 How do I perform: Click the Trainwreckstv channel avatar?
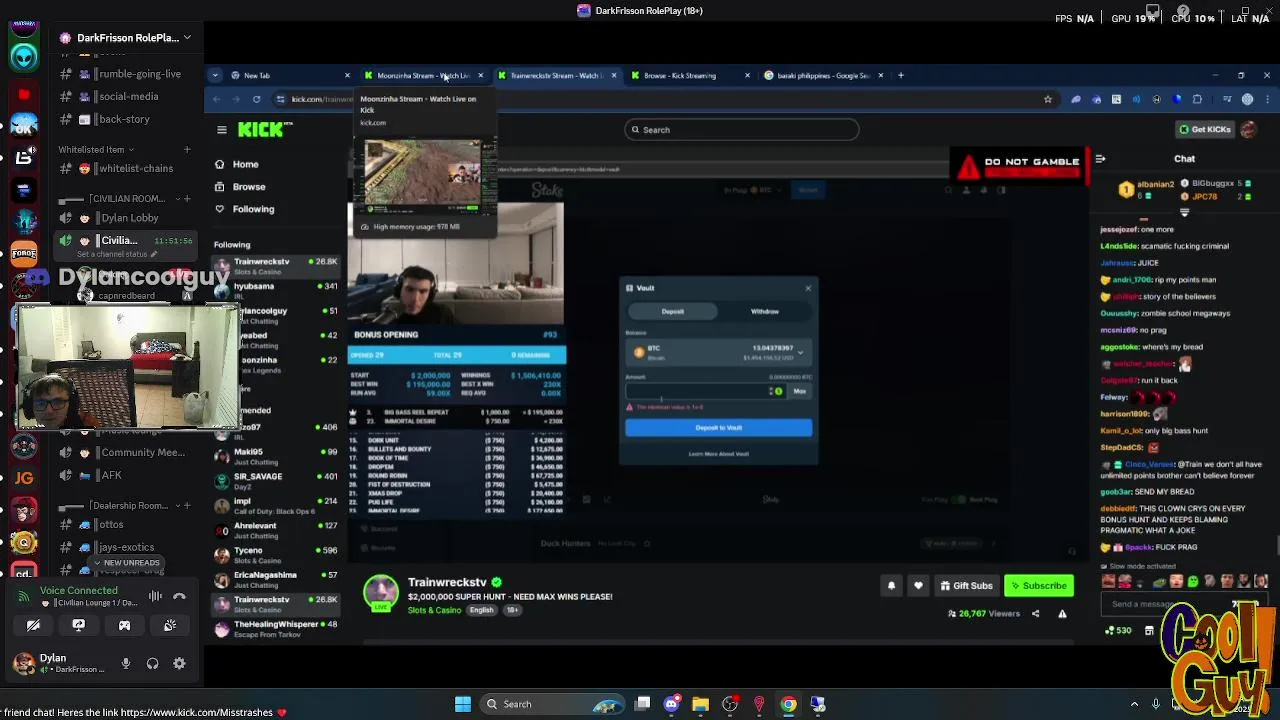(380, 593)
